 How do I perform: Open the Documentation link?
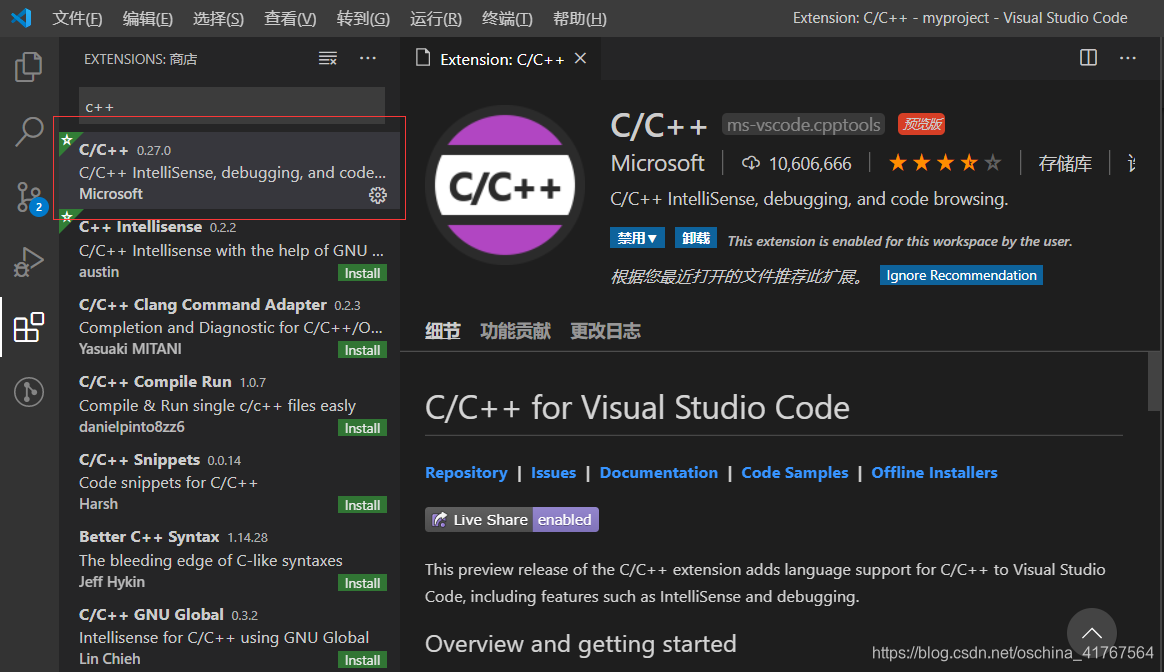coord(658,473)
